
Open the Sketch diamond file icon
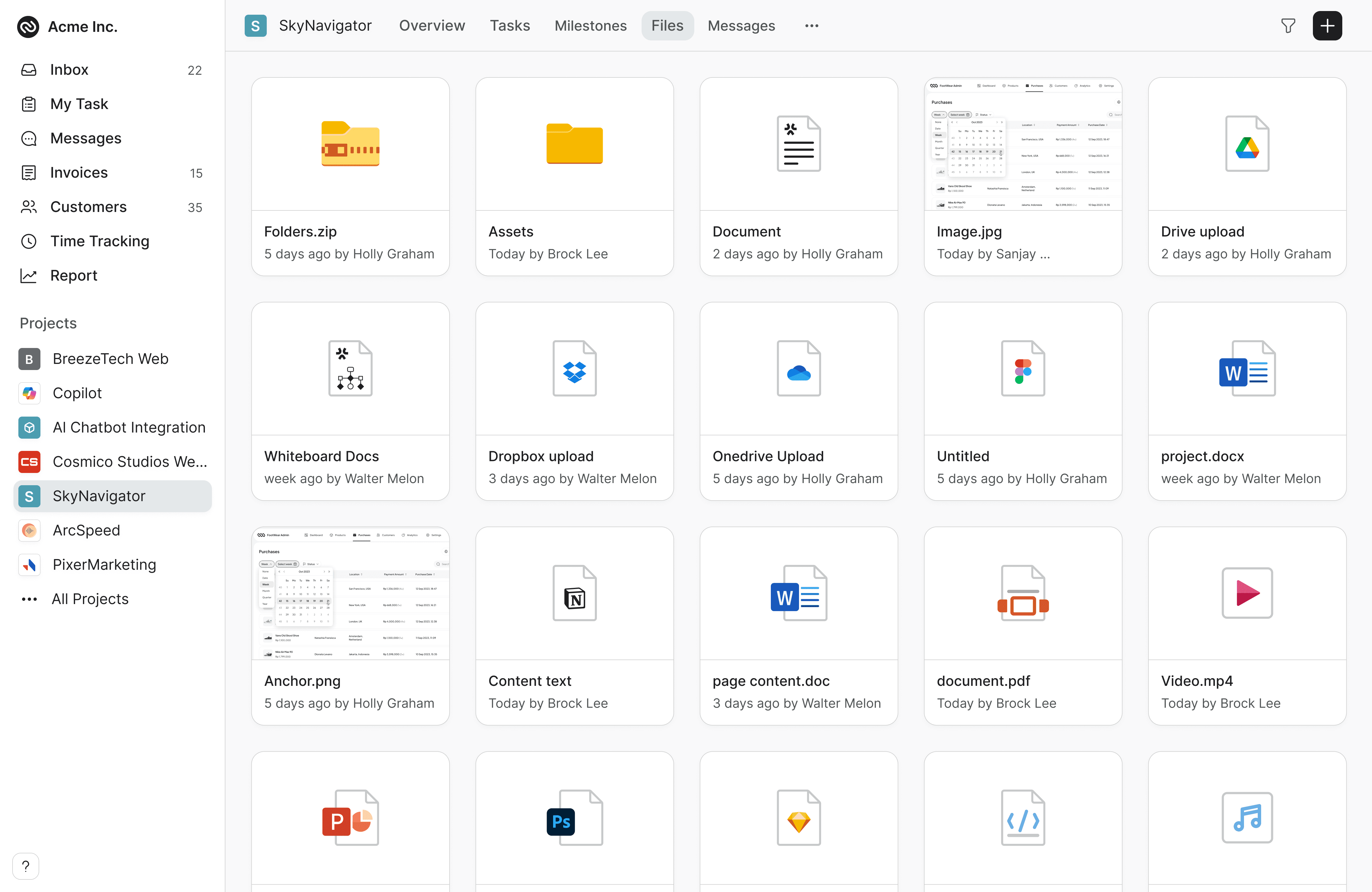point(798,818)
